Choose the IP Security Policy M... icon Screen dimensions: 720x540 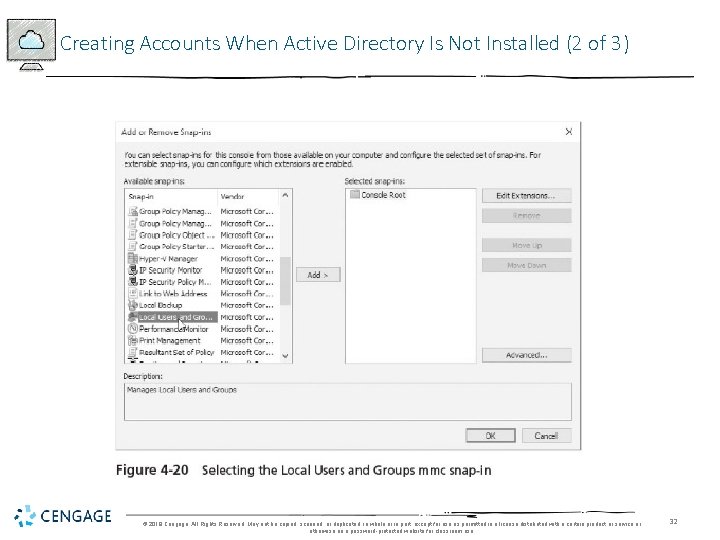pyautogui.click(x=133, y=282)
